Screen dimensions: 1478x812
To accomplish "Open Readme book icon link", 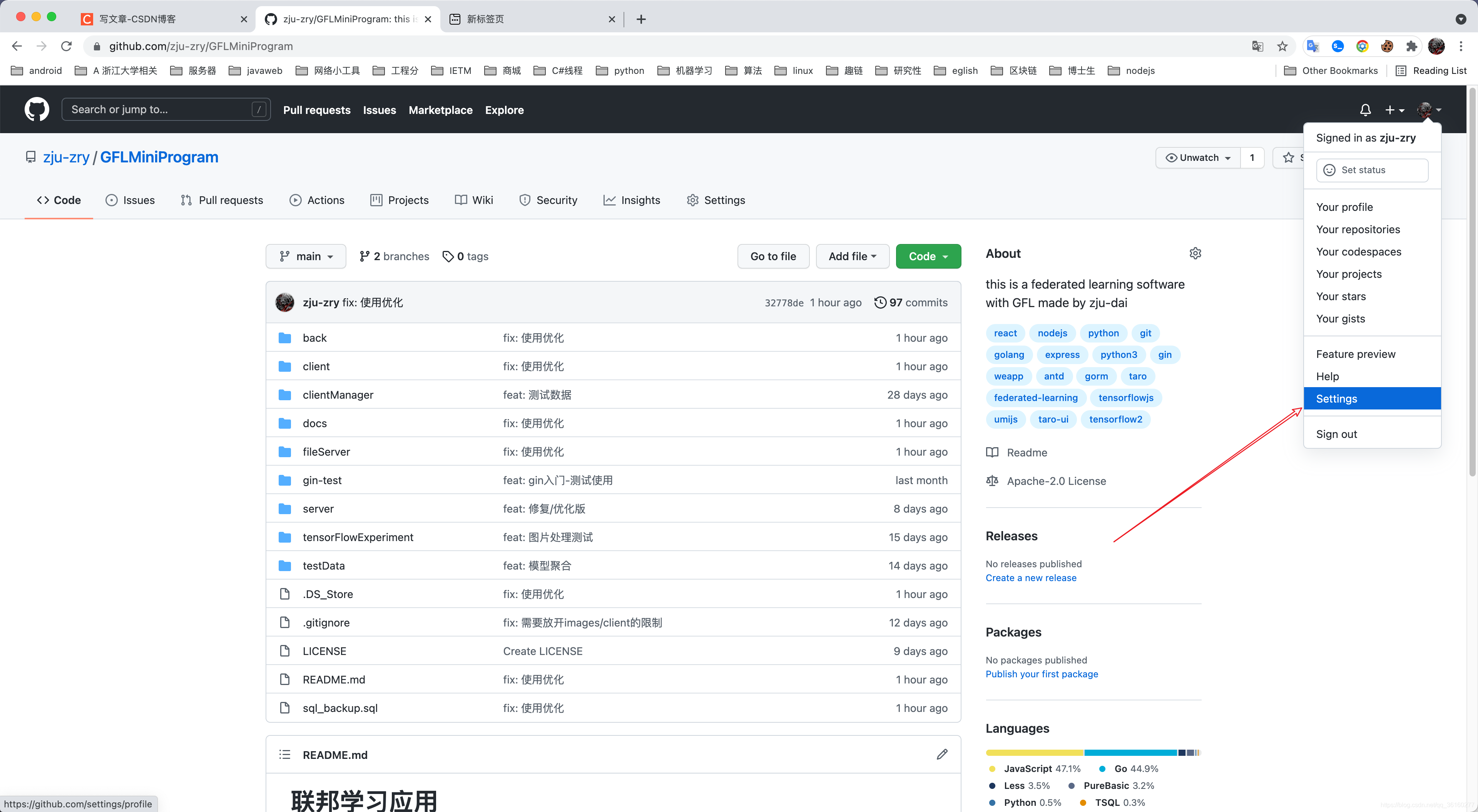I will 1016,452.
